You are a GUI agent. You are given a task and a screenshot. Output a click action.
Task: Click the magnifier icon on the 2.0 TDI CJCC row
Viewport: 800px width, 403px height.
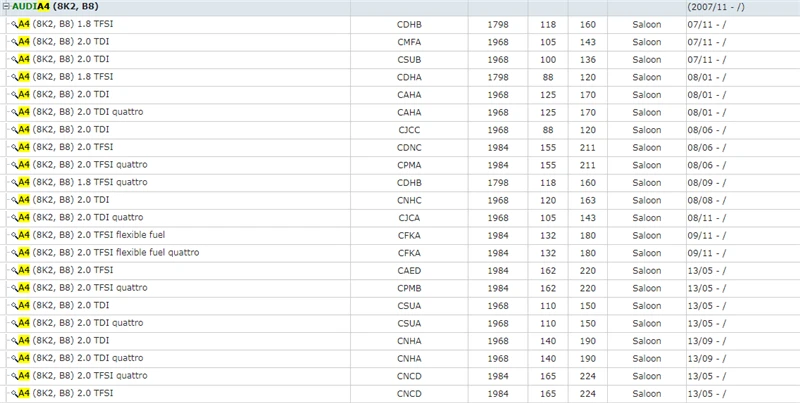14,130
